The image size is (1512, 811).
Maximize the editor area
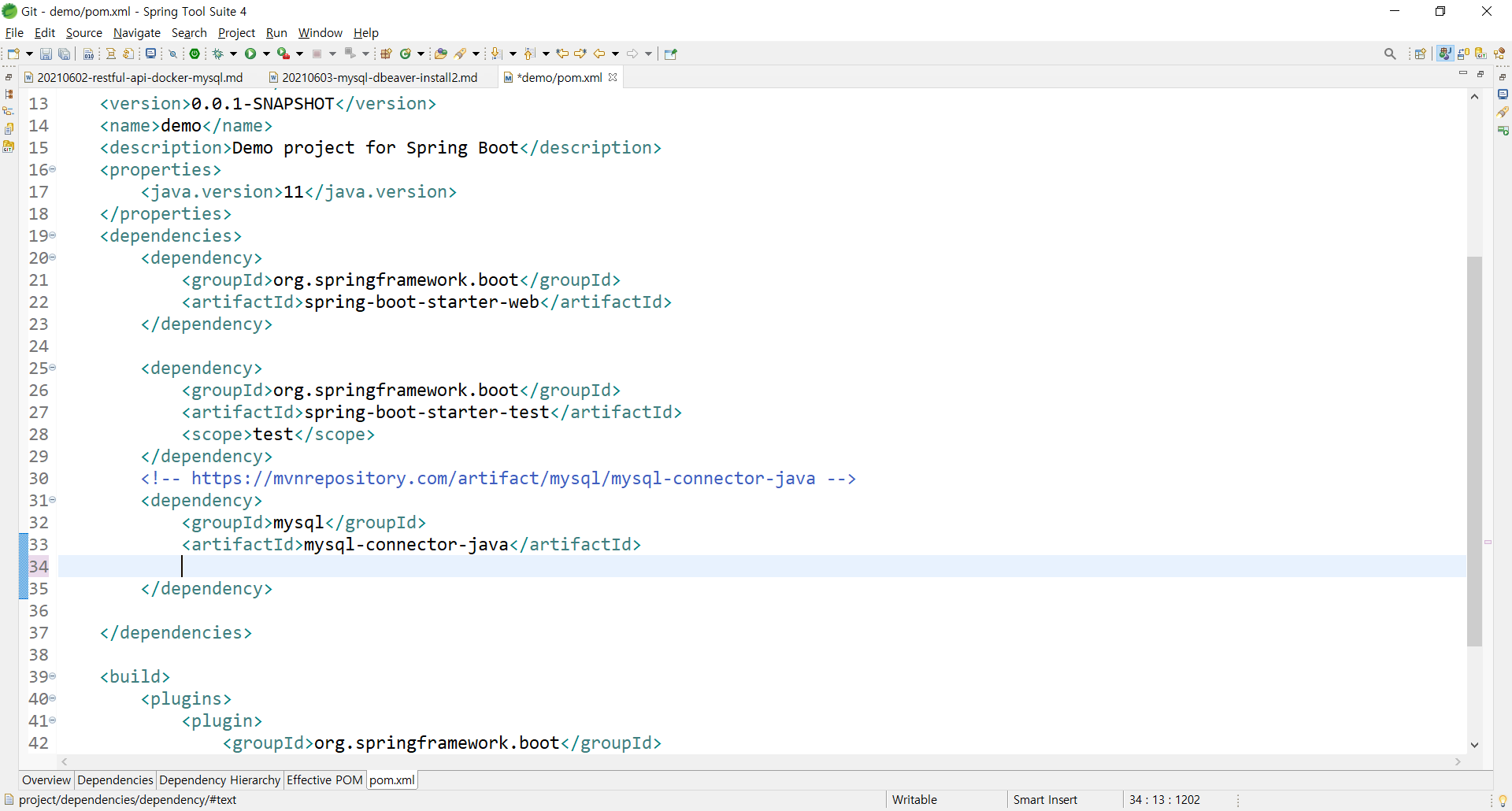tap(1480, 73)
